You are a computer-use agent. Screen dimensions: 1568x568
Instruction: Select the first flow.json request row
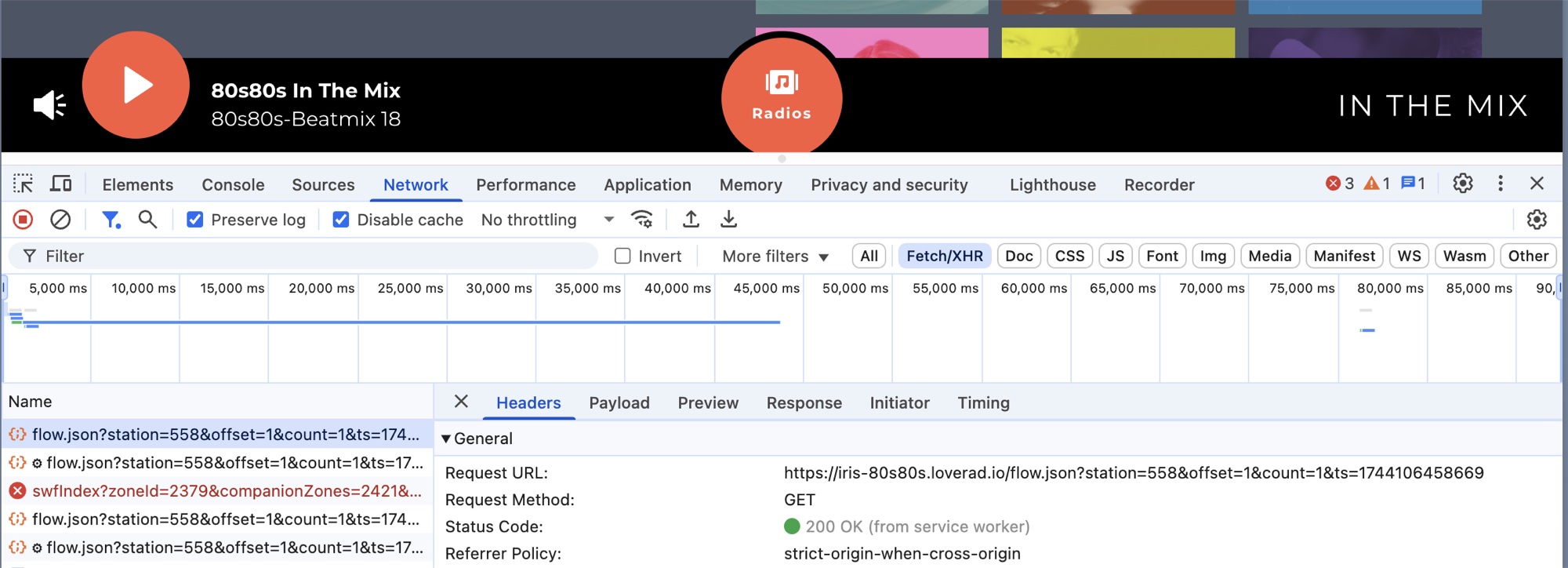click(x=217, y=434)
